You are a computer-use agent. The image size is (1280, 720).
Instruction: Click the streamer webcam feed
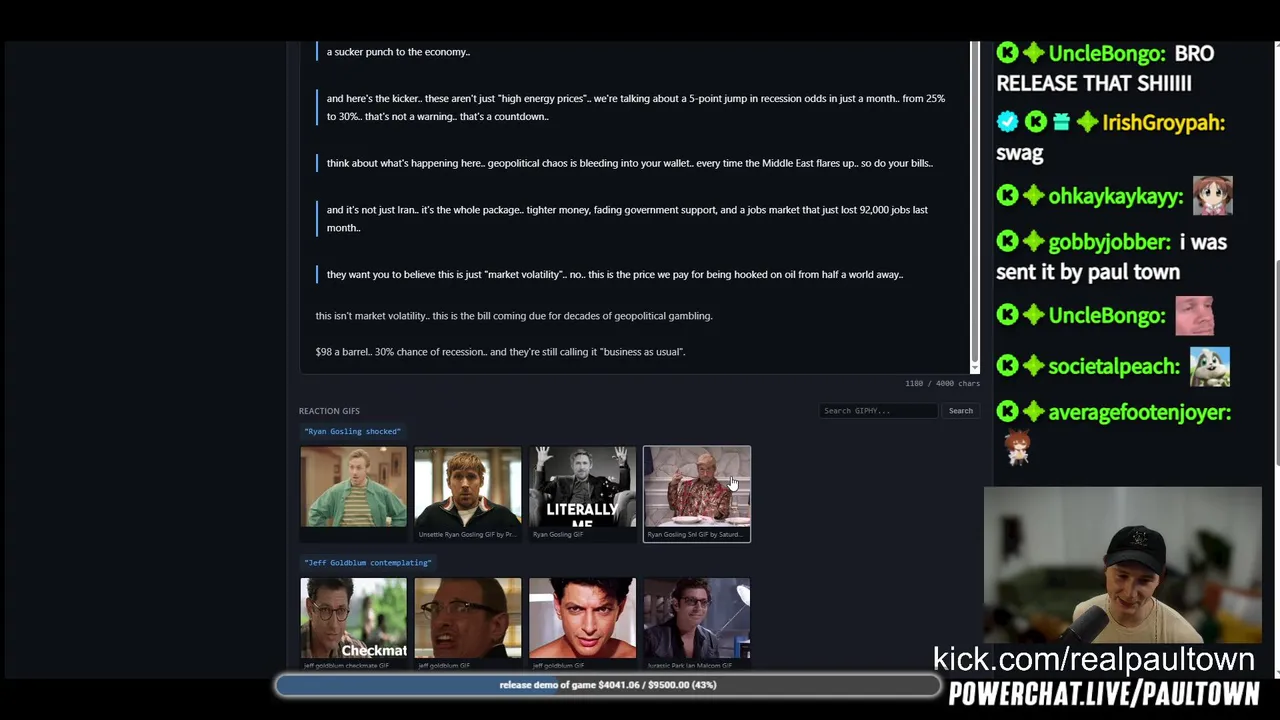[x=1122, y=565]
